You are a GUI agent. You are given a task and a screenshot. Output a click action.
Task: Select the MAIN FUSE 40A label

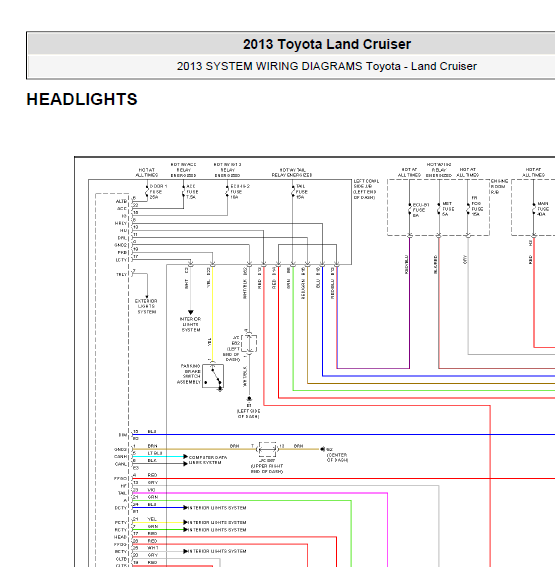coord(542,209)
